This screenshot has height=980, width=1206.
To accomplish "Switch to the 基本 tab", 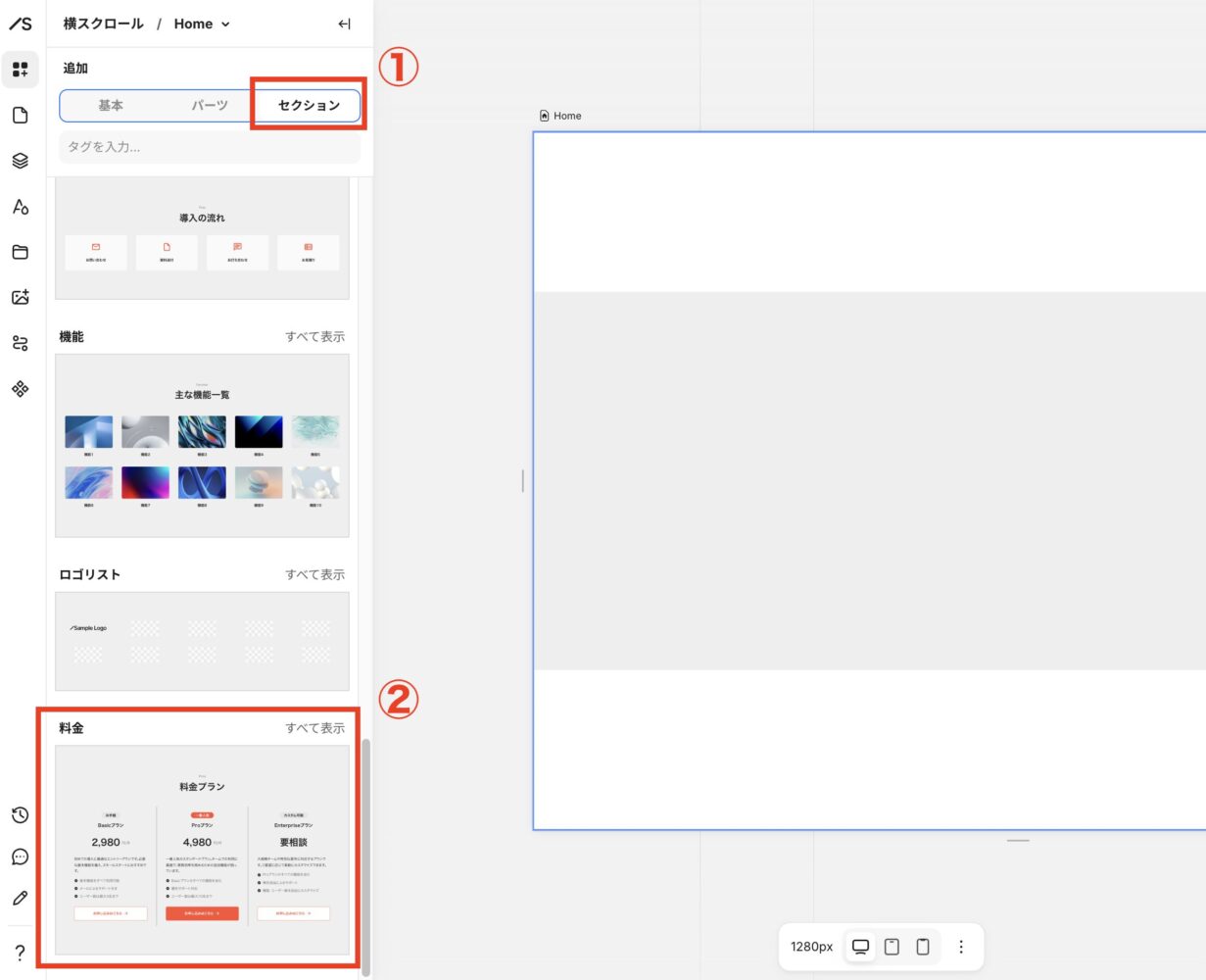I will coord(111,105).
